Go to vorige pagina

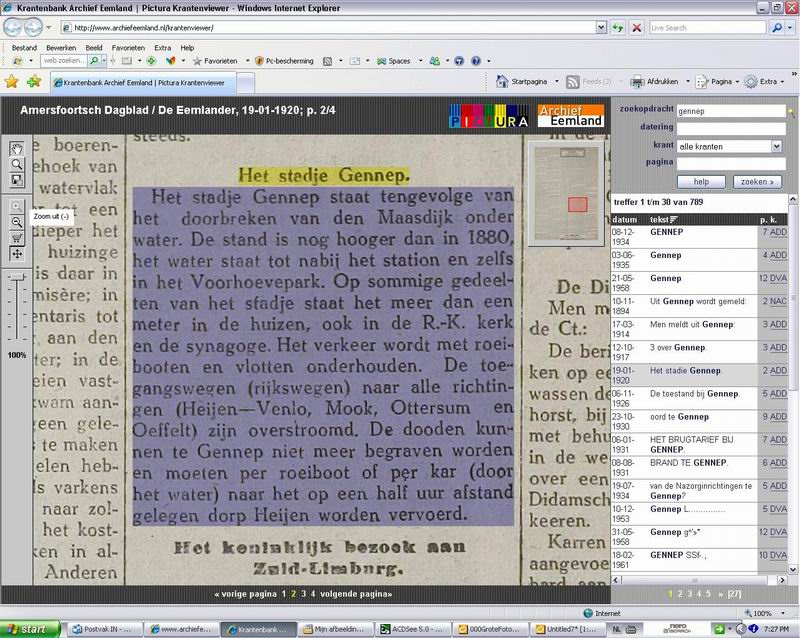click(x=245, y=594)
